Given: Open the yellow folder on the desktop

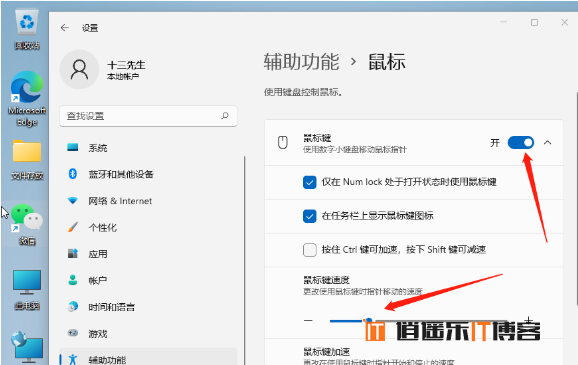Looking at the screenshot, I should tap(27, 151).
